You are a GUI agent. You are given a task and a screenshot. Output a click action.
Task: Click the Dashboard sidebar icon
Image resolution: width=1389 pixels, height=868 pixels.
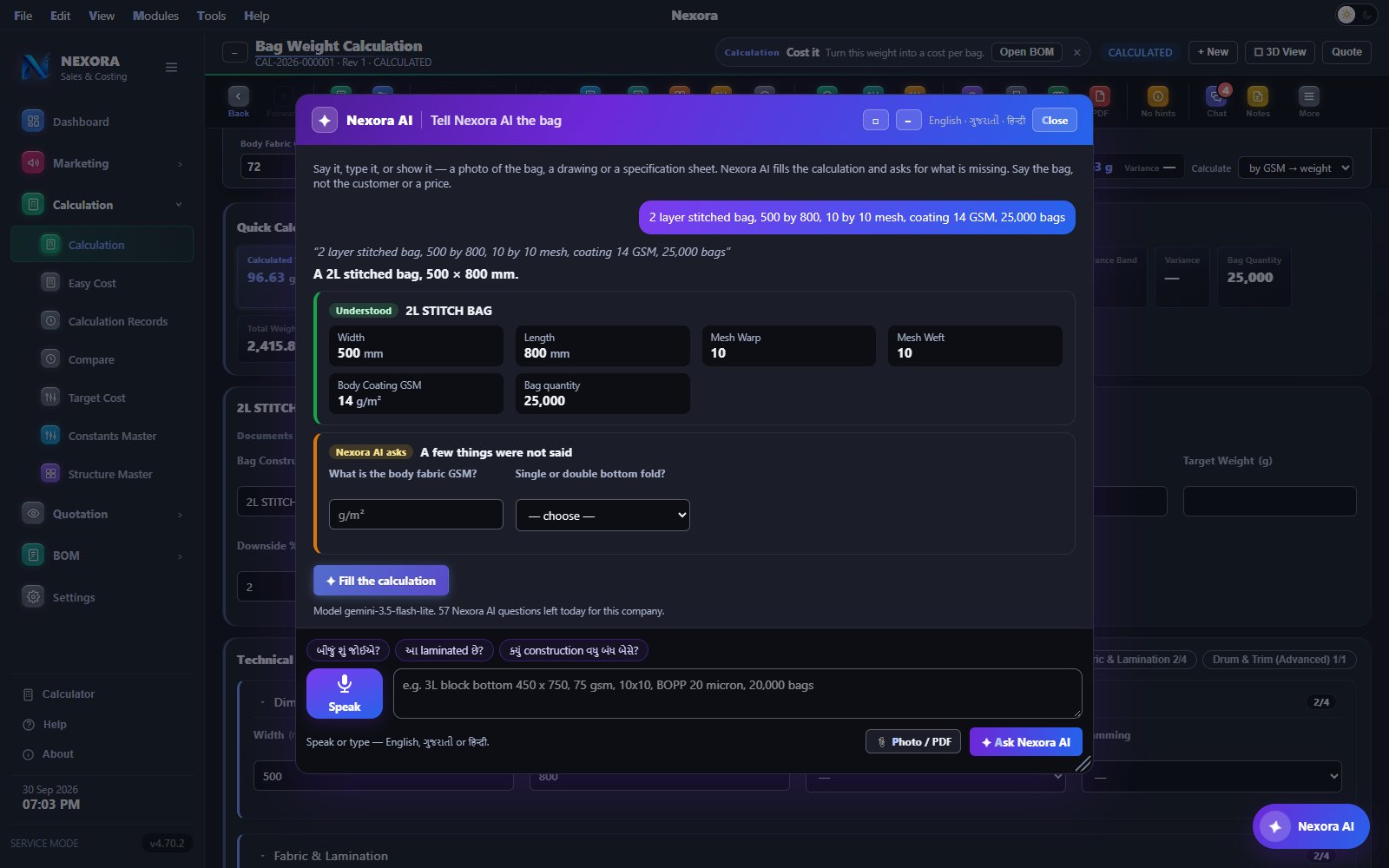tap(33, 122)
